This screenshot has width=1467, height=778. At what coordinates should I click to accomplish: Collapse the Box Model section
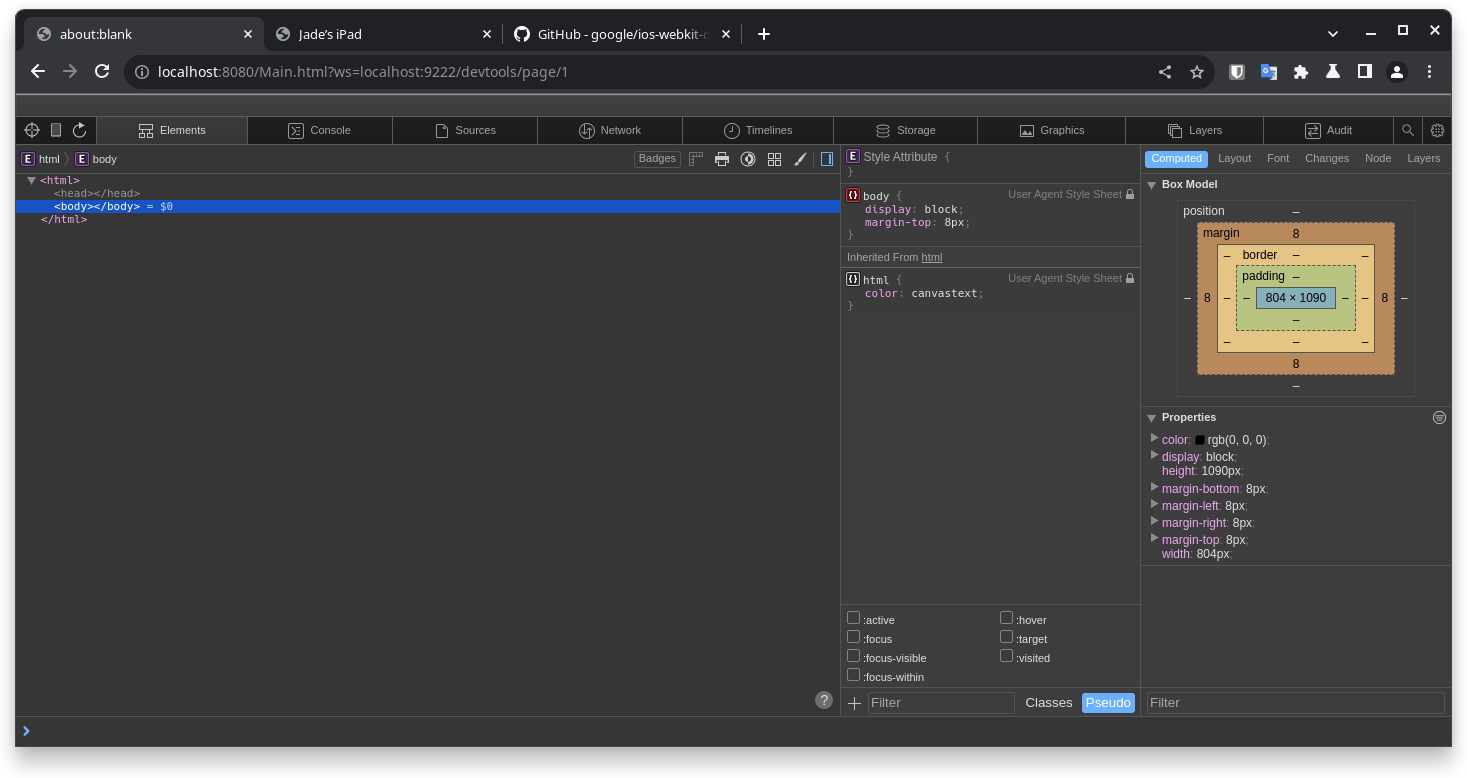(x=1151, y=185)
